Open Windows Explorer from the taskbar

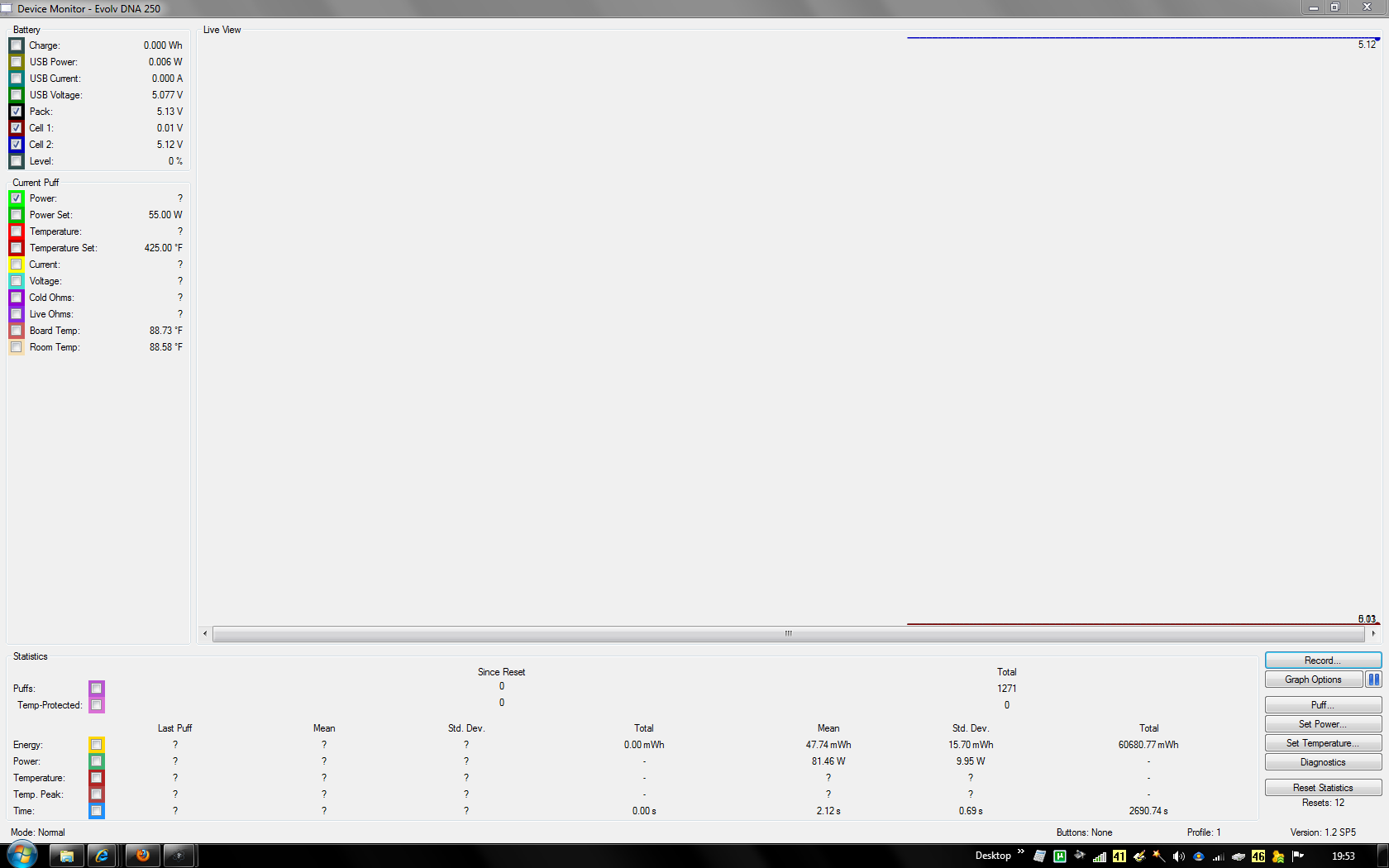tap(66, 856)
